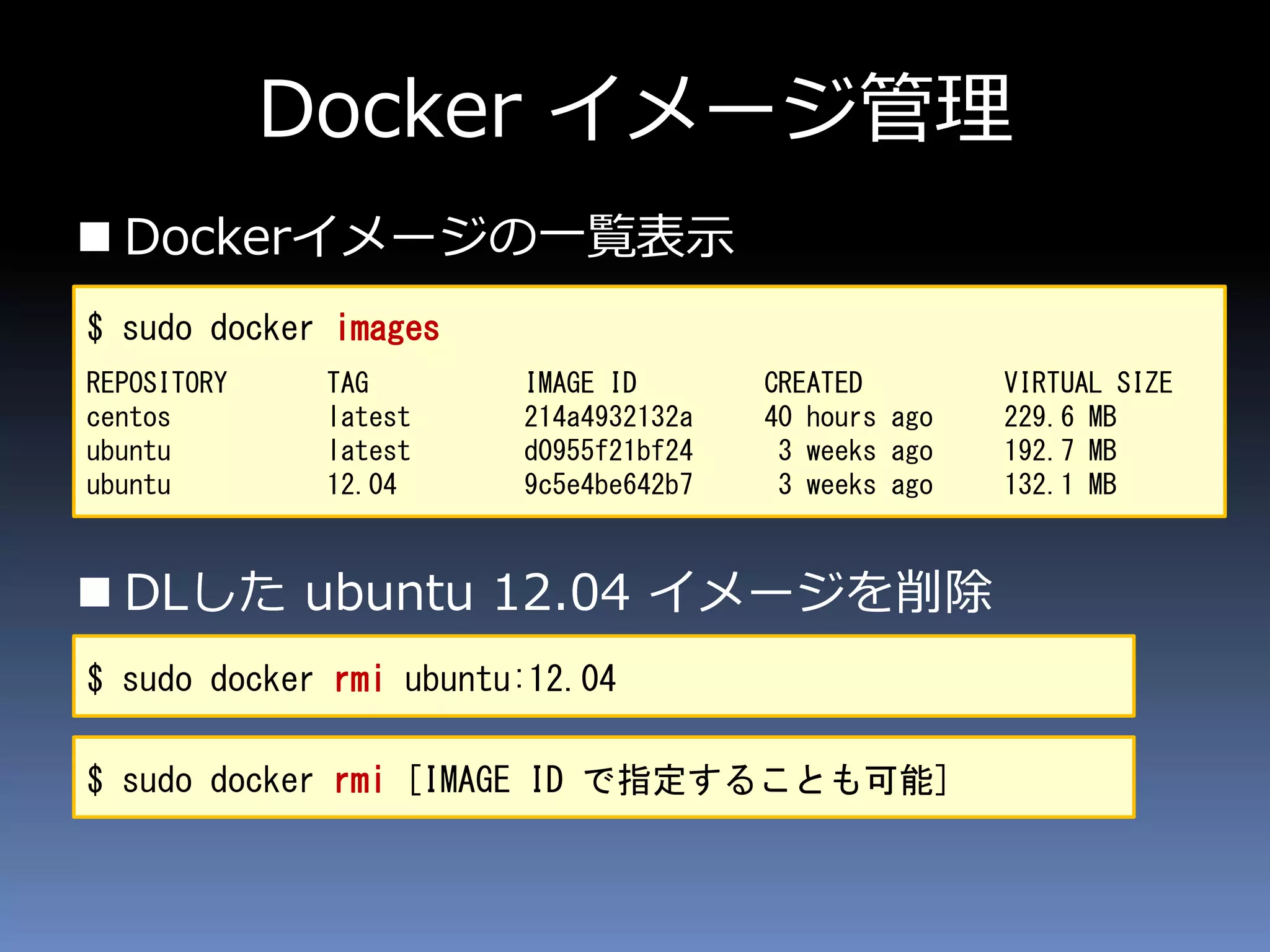This screenshot has width=1270, height=952.
Task: Click the red 'images' command word
Action: (388, 328)
